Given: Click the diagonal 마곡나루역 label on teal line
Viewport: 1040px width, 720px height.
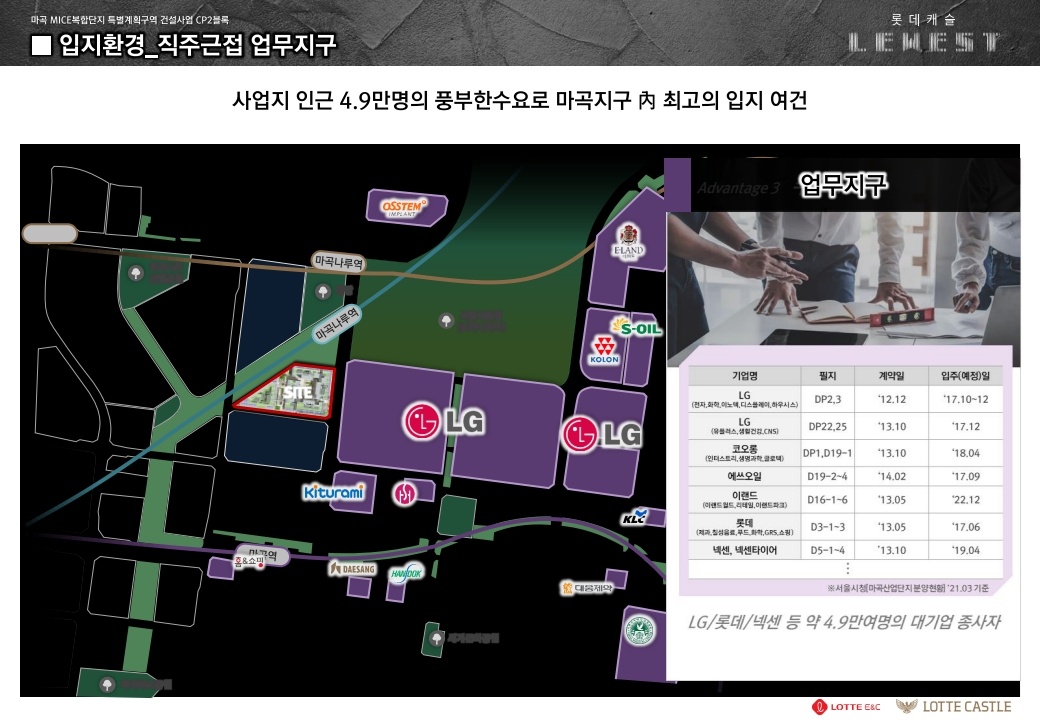Looking at the screenshot, I should click(336, 324).
